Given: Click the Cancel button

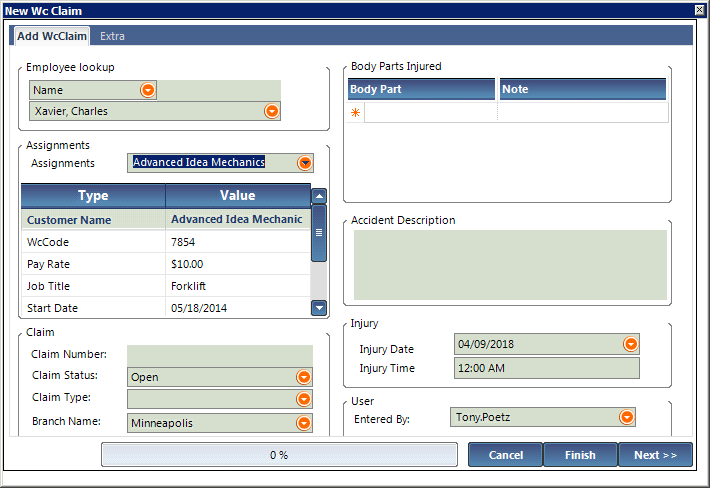Looking at the screenshot, I should [x=505, y=455].
